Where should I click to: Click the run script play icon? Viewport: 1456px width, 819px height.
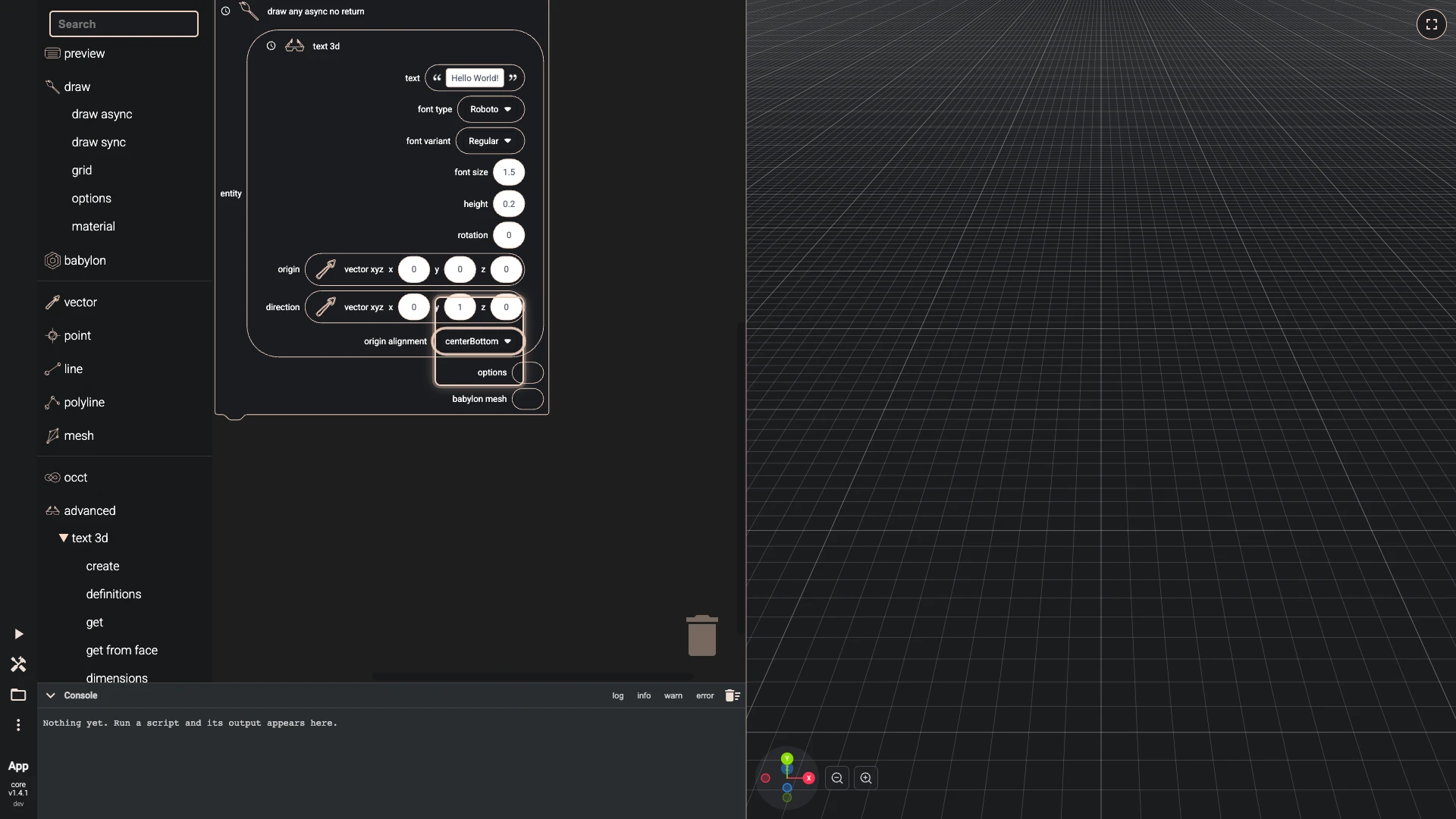18,634
